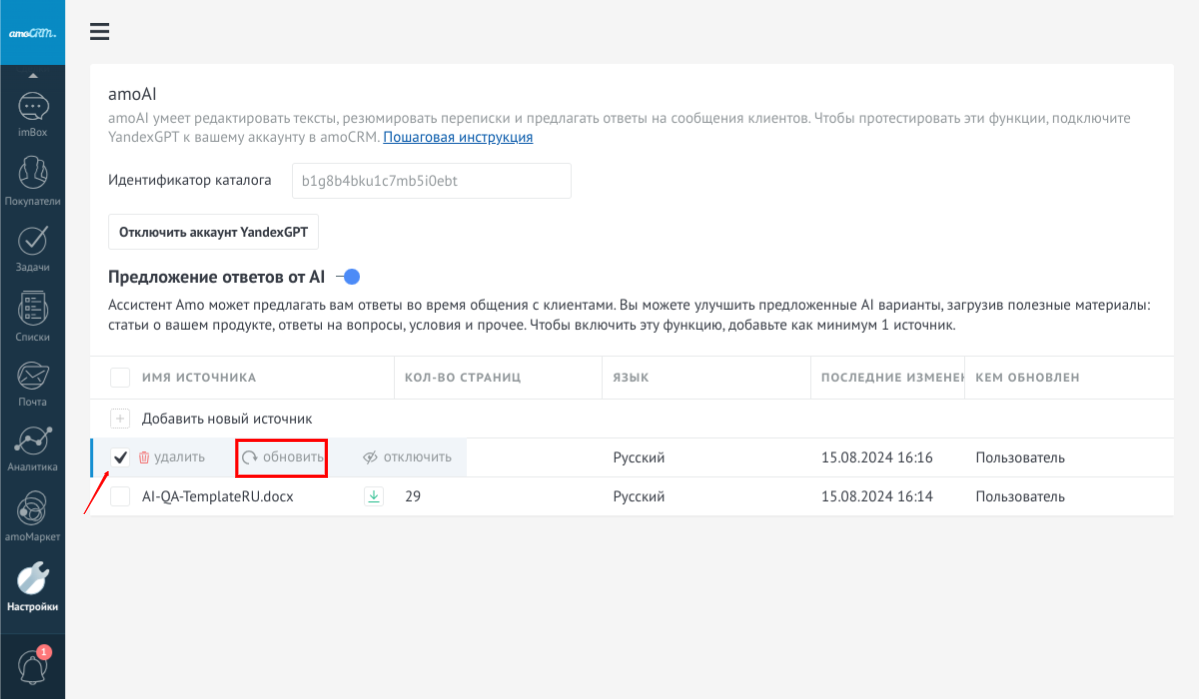Open the Пошаговая инструкция link
Screen dimensions: 1199x699
[x=458, y=137]
